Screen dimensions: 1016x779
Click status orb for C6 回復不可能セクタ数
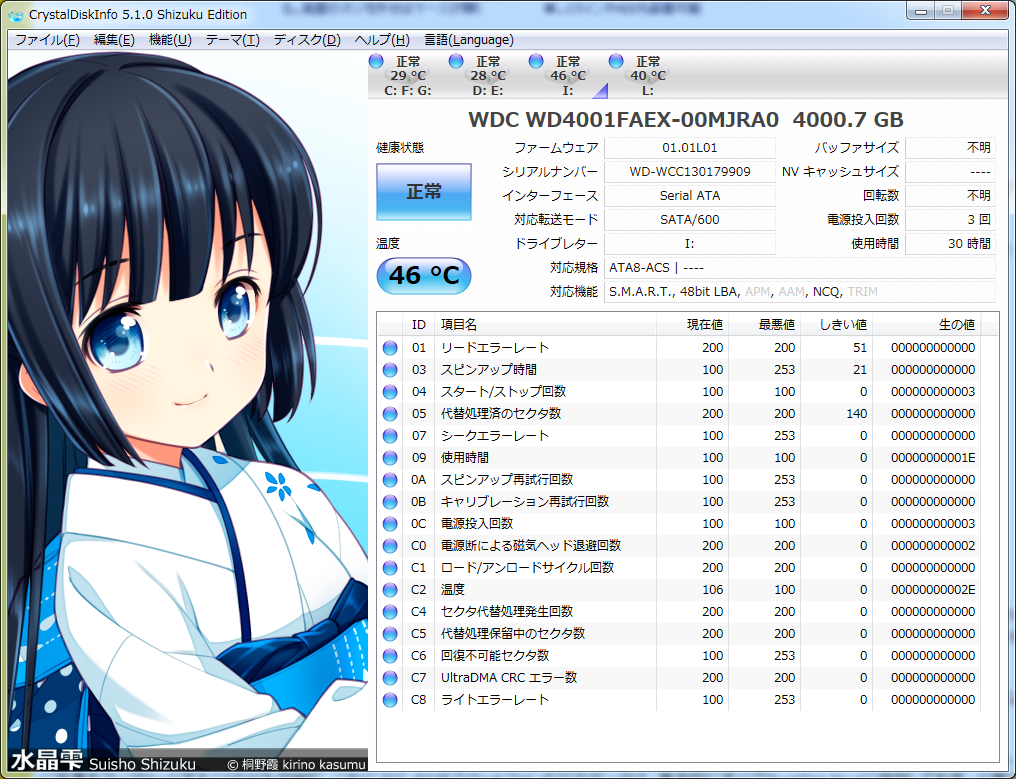tap(390, 656)
